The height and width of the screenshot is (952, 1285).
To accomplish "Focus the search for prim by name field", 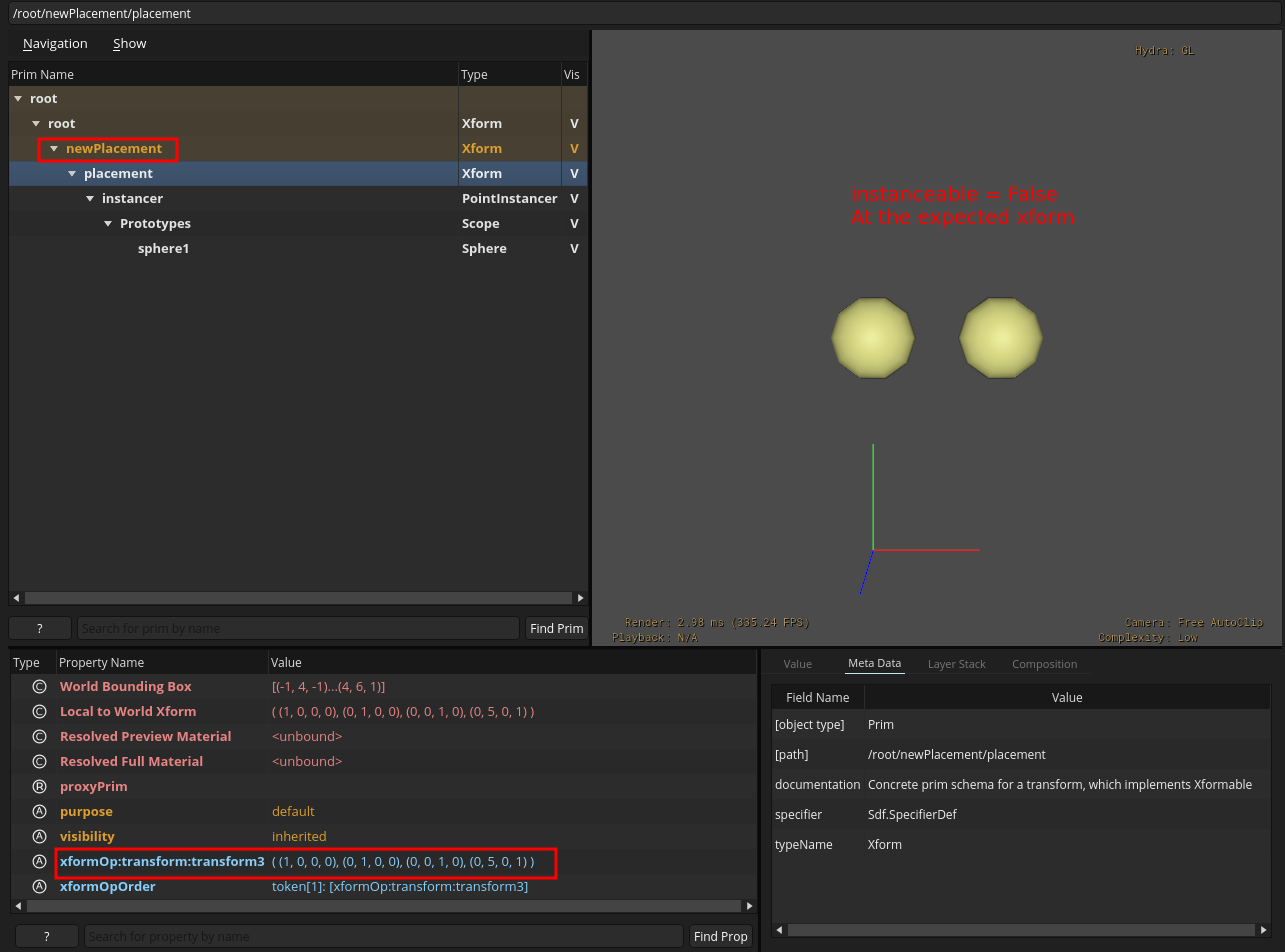I will click(x=298, y=629).
